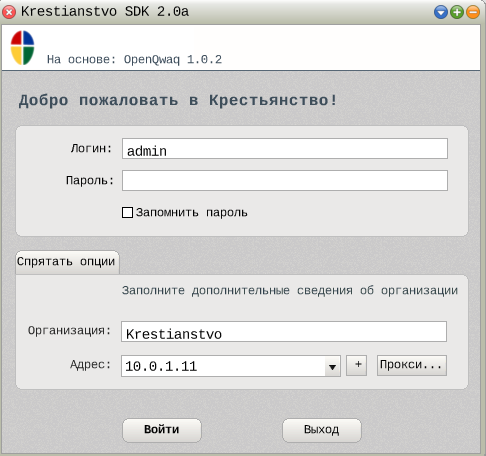486x456 pixels.
Task: Click the plus button beside address
Action: coord(356,365)
